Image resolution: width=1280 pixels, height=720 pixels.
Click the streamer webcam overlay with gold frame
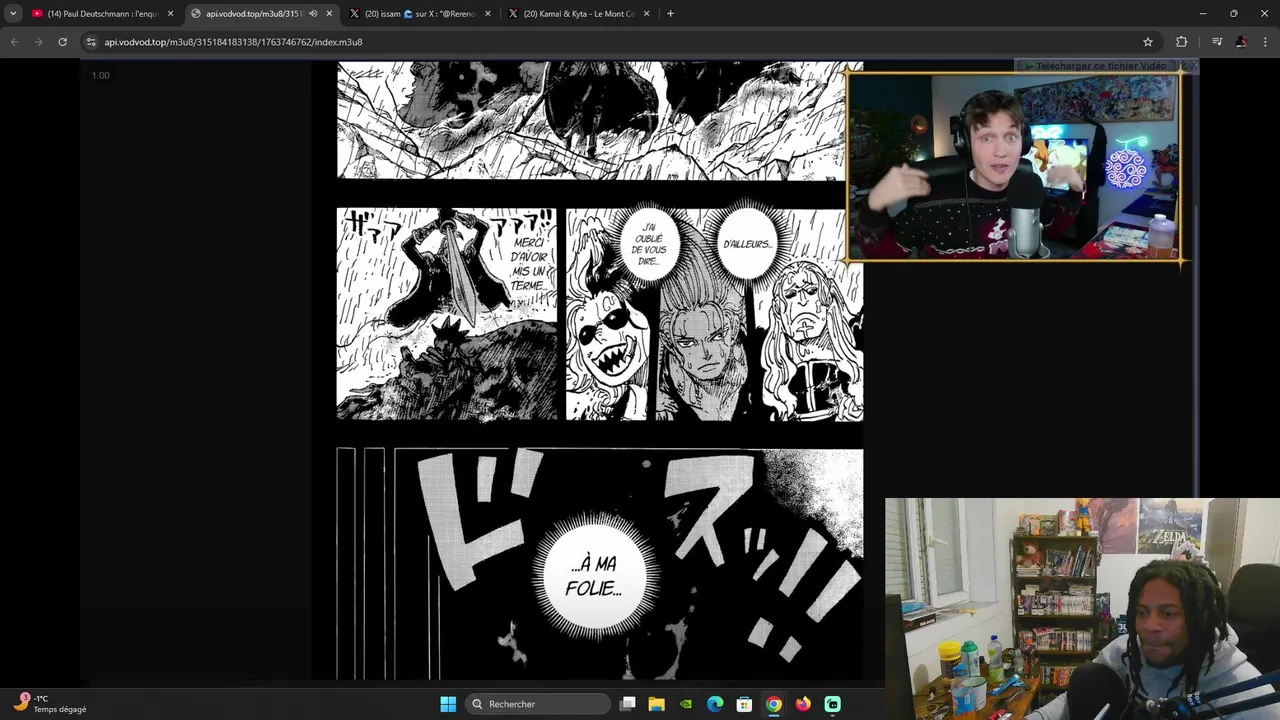1014,167
